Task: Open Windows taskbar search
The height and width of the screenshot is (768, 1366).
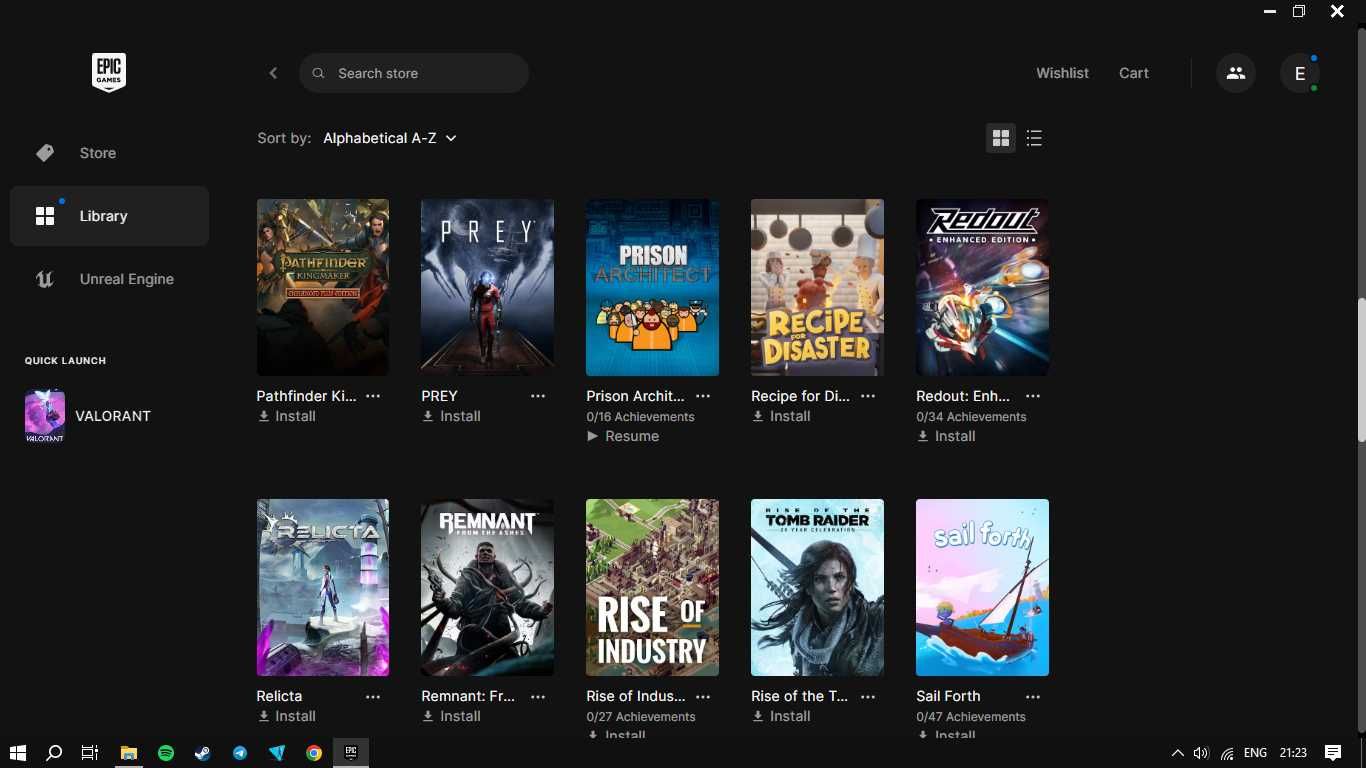Action: tap(54, 753)
